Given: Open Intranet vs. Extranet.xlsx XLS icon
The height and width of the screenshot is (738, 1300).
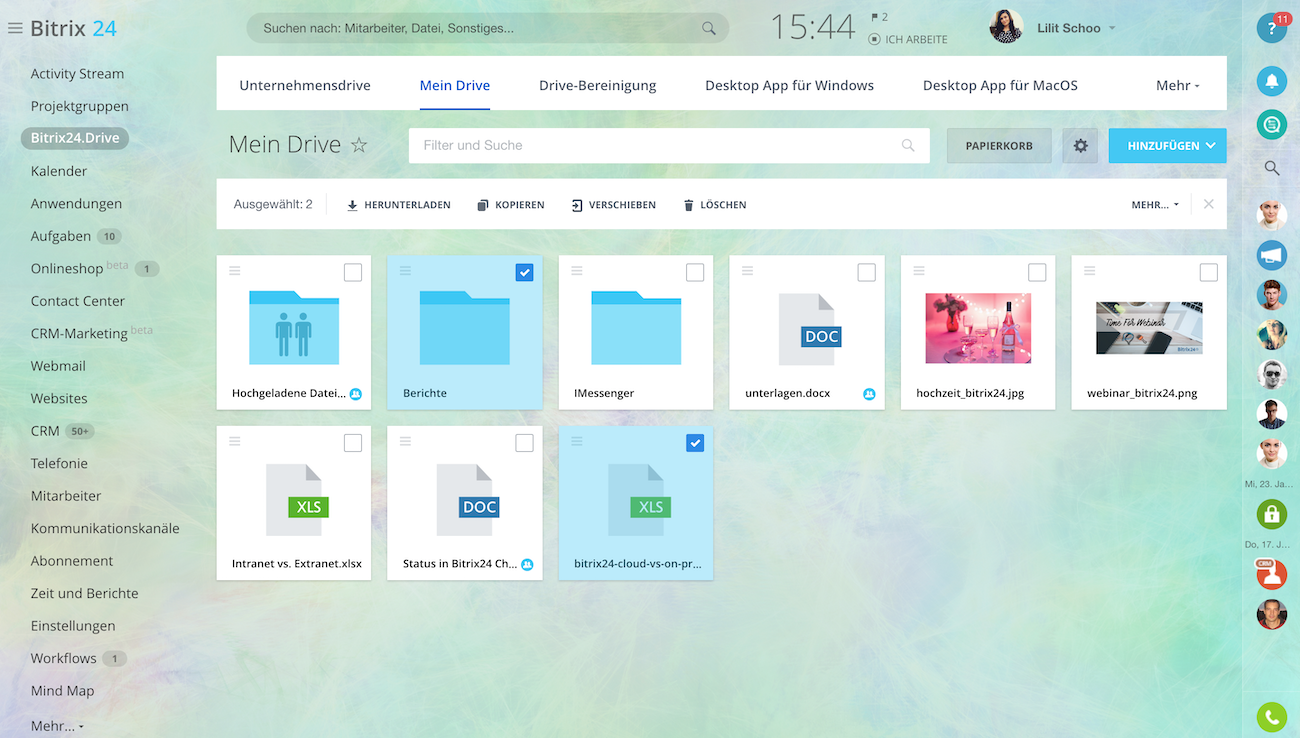Looking at the screenshot, I should (x=297, y=499).
